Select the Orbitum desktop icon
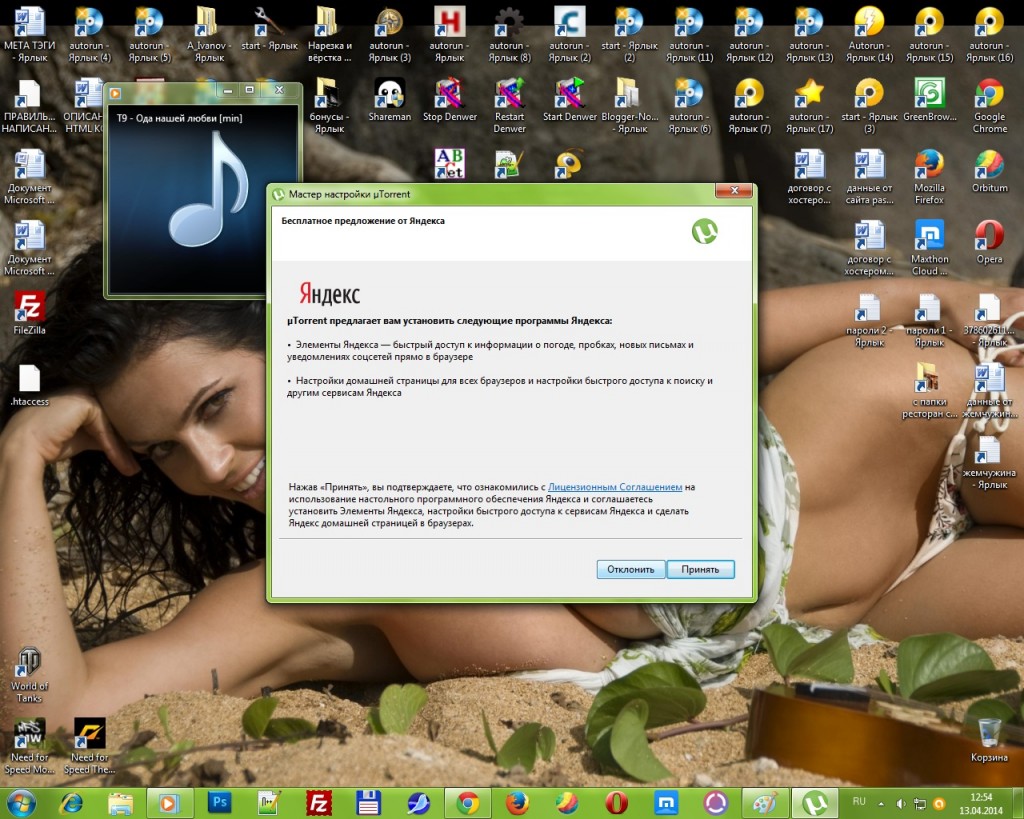This screenshot has width=1024, height=819. (989, 170)
